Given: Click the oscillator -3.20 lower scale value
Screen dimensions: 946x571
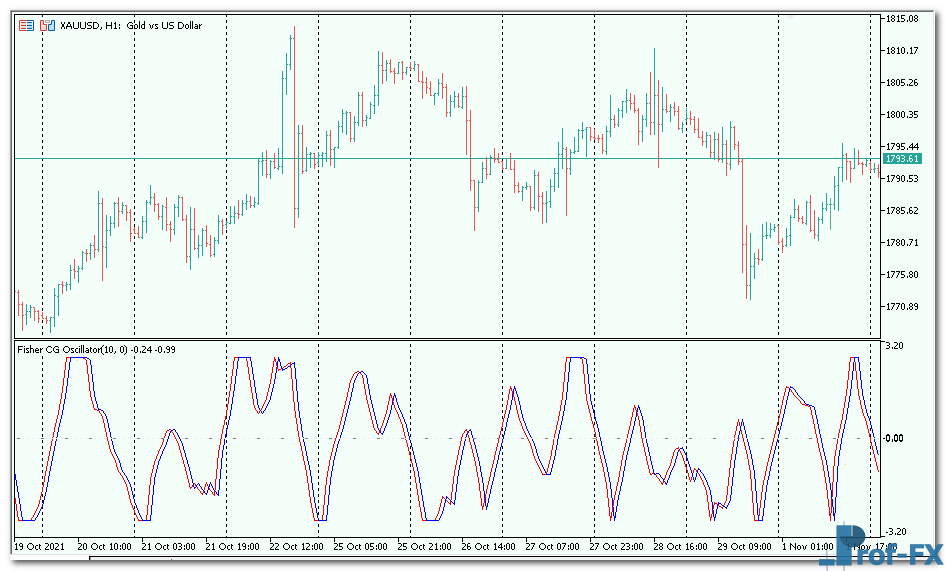Looking at the screenshot, I should tap(896, 531).
